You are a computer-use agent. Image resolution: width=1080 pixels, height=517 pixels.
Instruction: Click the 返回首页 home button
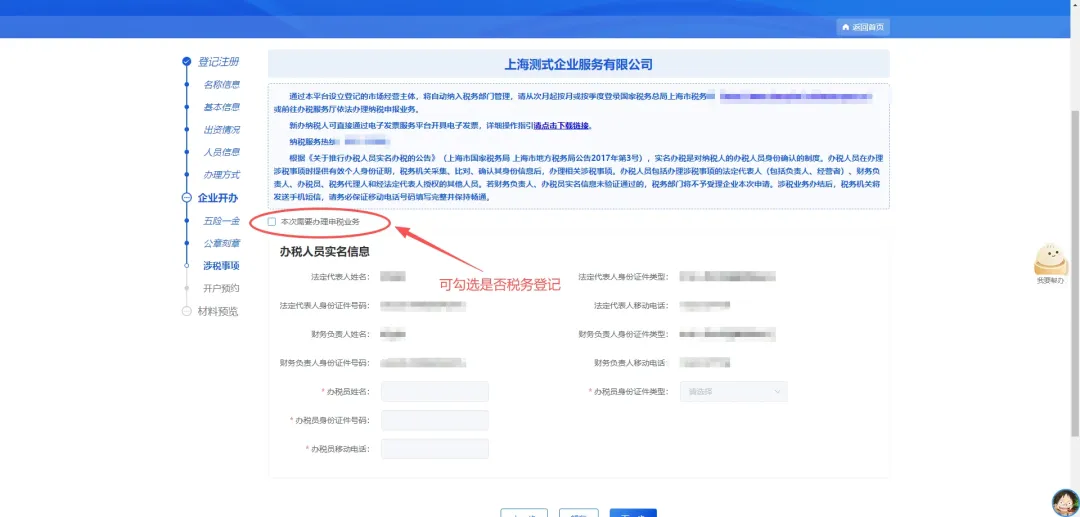point(863,27)
